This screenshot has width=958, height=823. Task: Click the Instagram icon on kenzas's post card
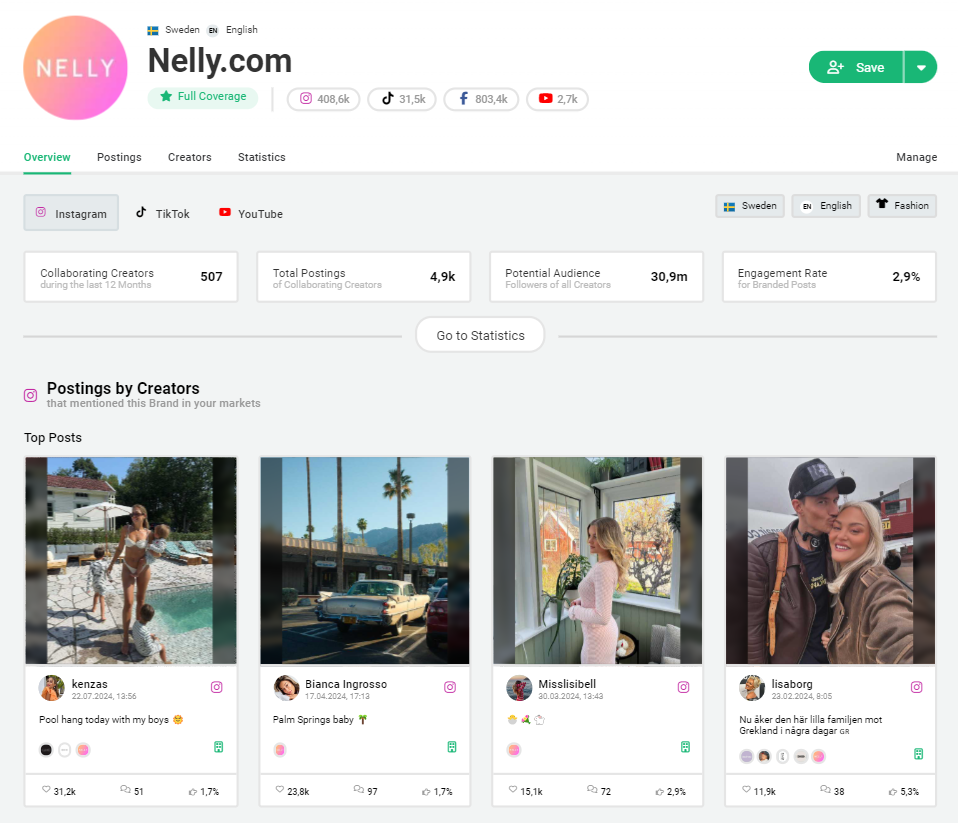click(216, 687)
